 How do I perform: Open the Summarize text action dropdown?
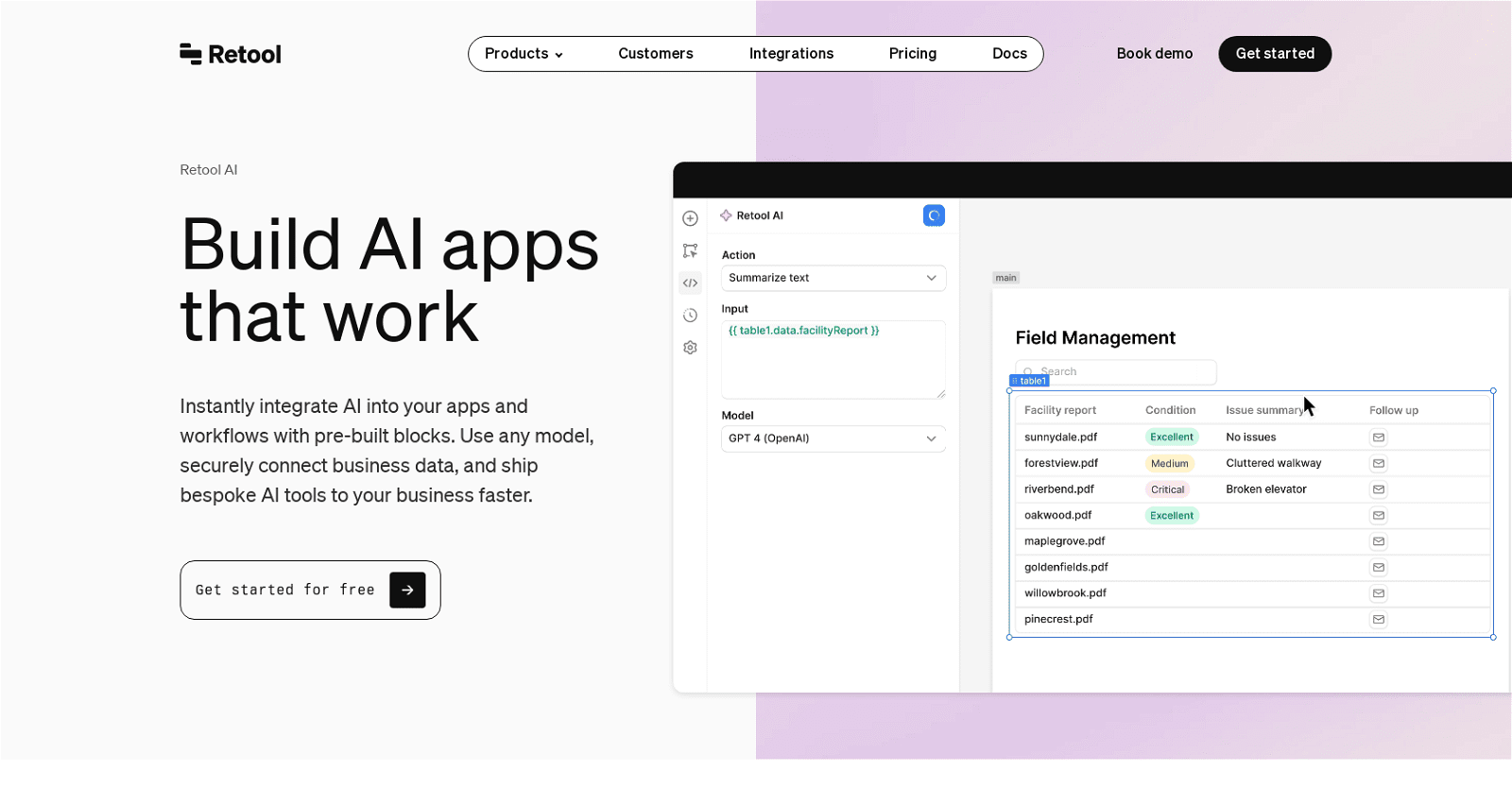833,278
